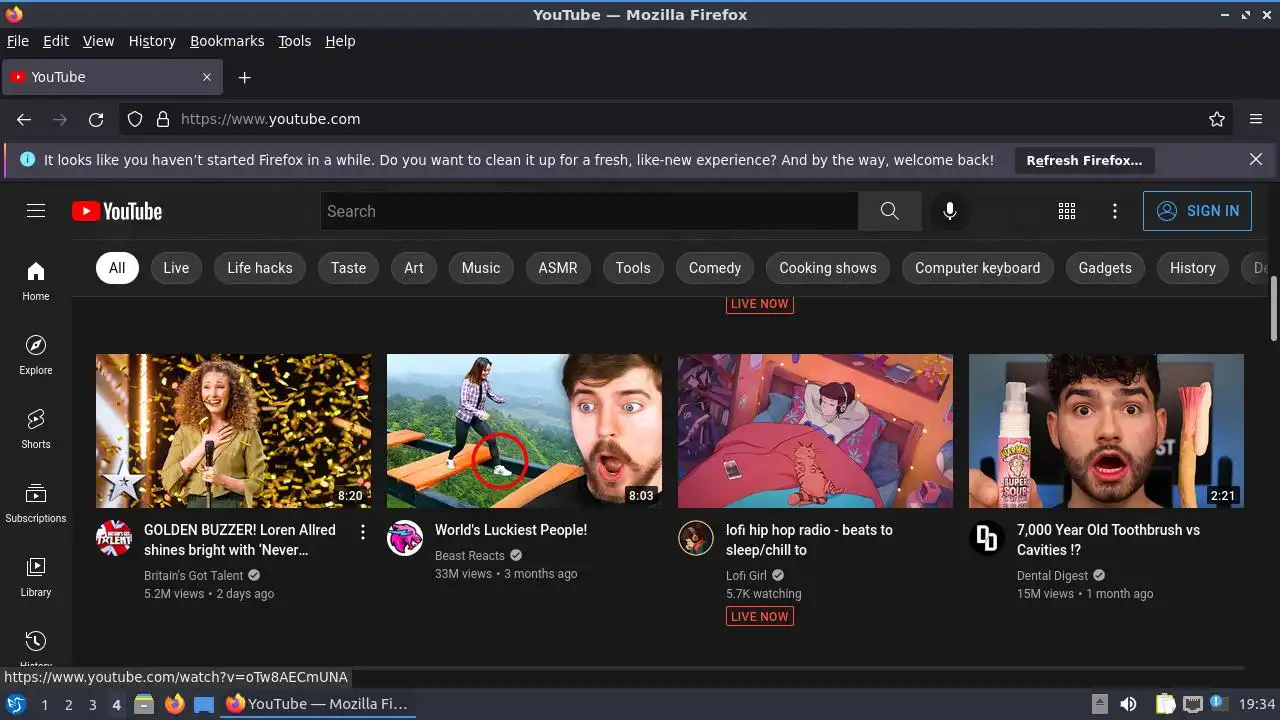The width and height of the screenshot is (1280, 720).
Task: Click the YouTube search input field
Action: (589, 211)
